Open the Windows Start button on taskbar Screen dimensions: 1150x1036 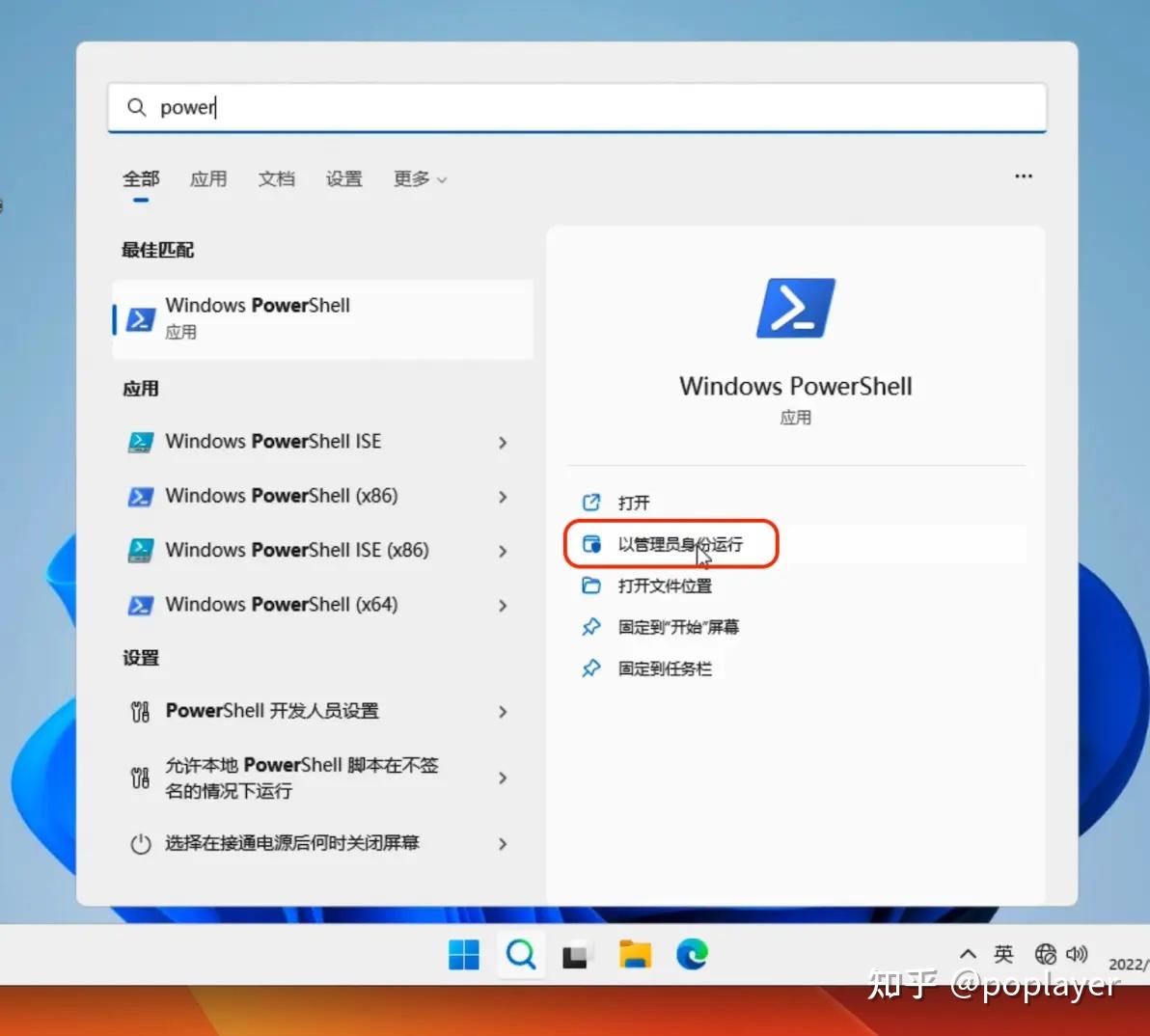[463, 955]
